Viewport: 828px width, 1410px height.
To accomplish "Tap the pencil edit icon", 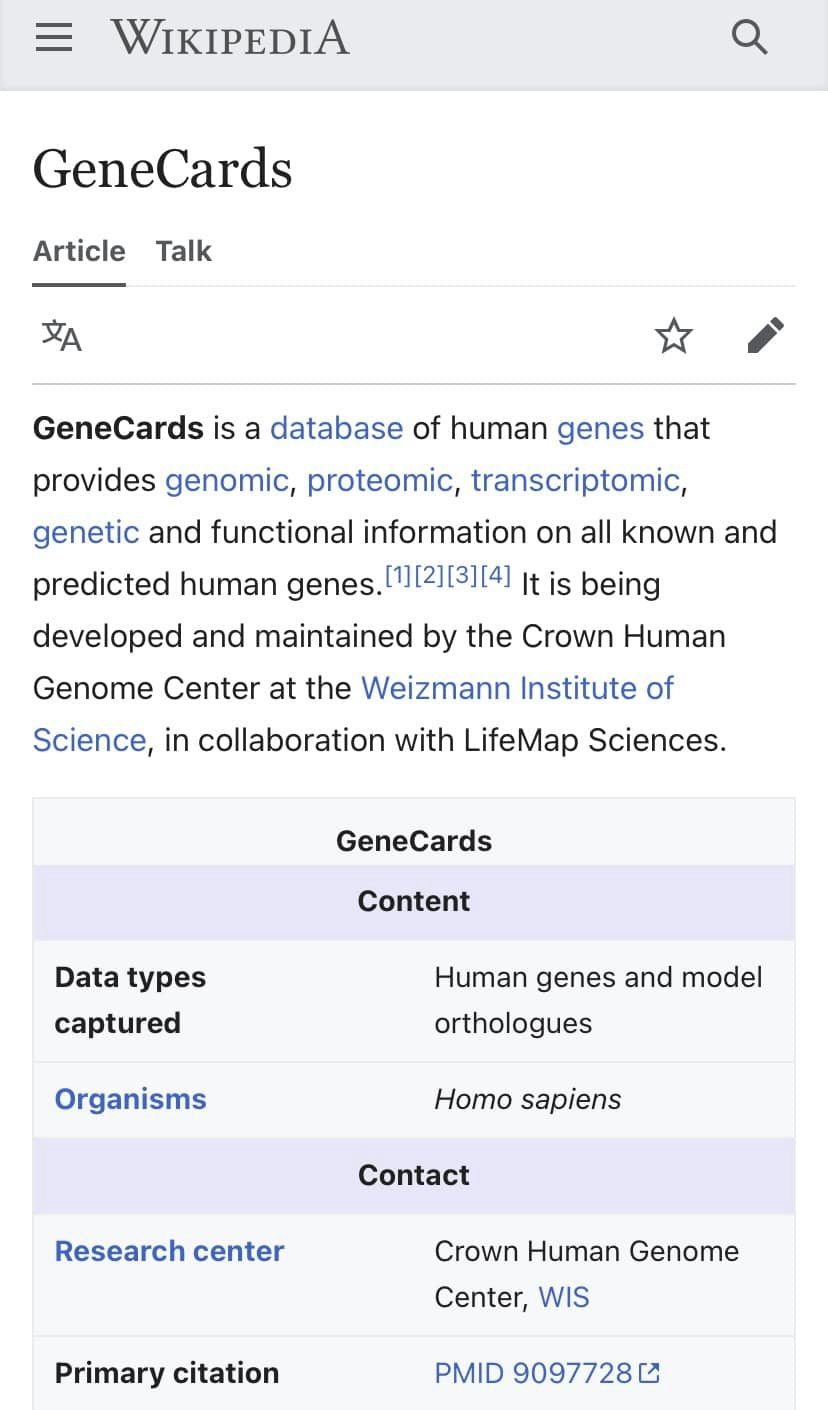I will tap(766, 335).
